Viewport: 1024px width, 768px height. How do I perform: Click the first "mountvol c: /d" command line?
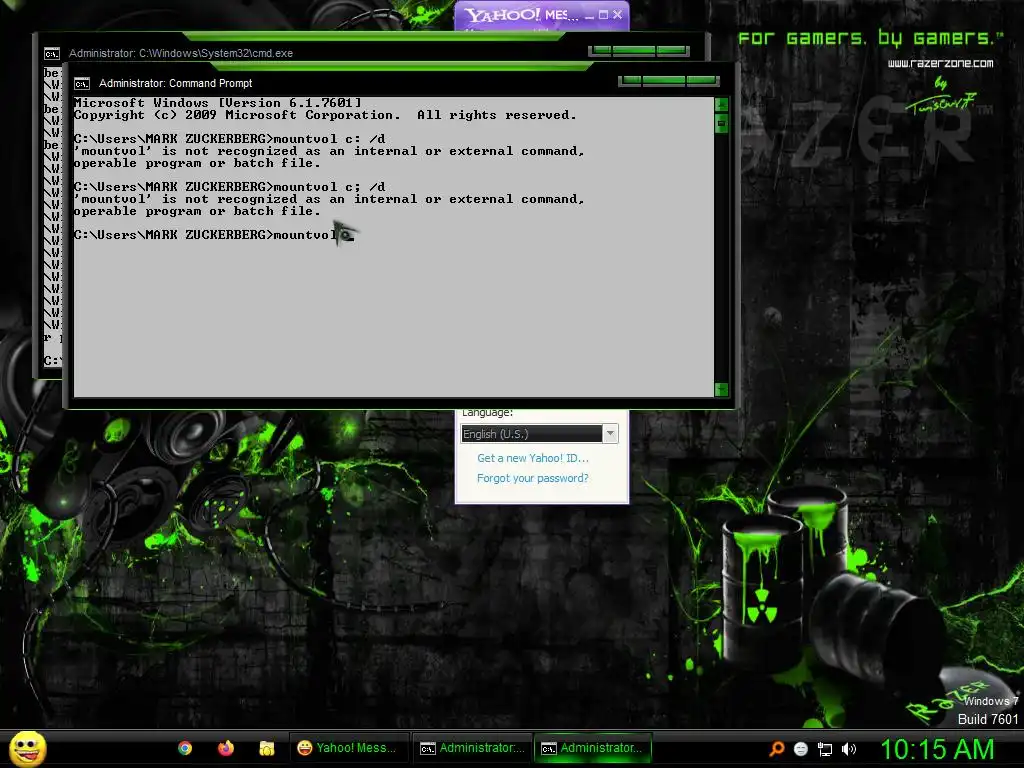(x=230, y=138)
